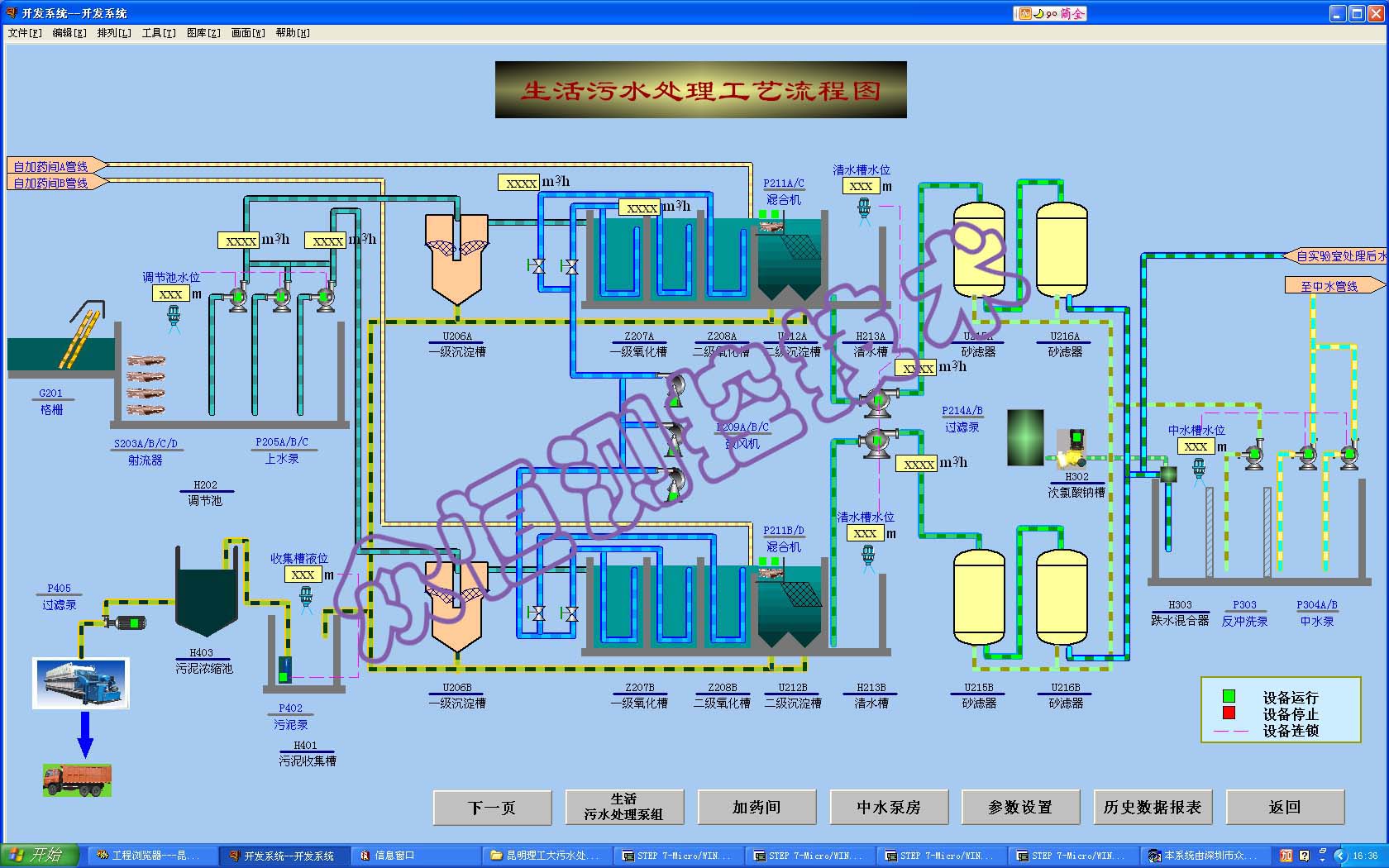Click the filter press machine image
This screenshot has height=868, width=1389.
81,683
